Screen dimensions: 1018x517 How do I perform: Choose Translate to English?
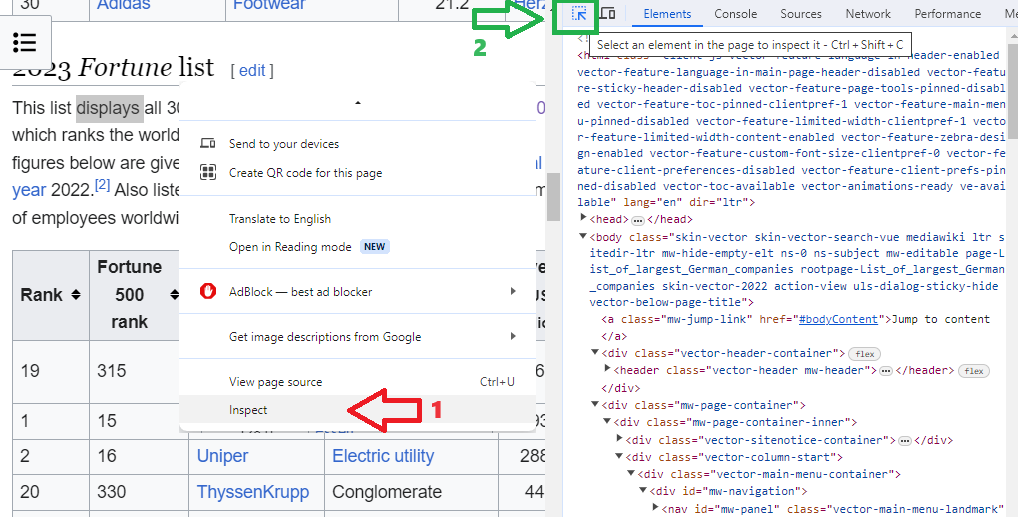357,219
